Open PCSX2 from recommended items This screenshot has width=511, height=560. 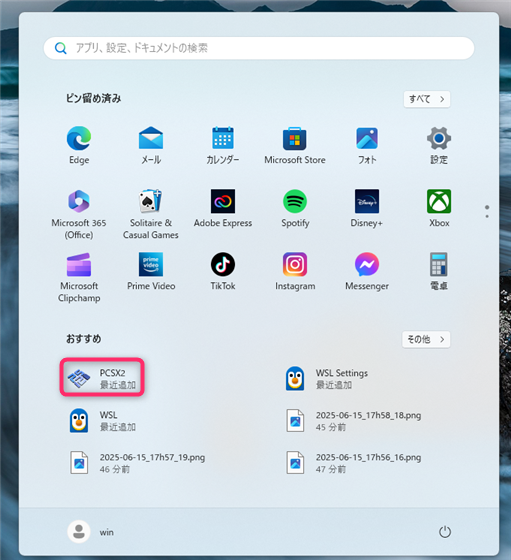point(102,378)
